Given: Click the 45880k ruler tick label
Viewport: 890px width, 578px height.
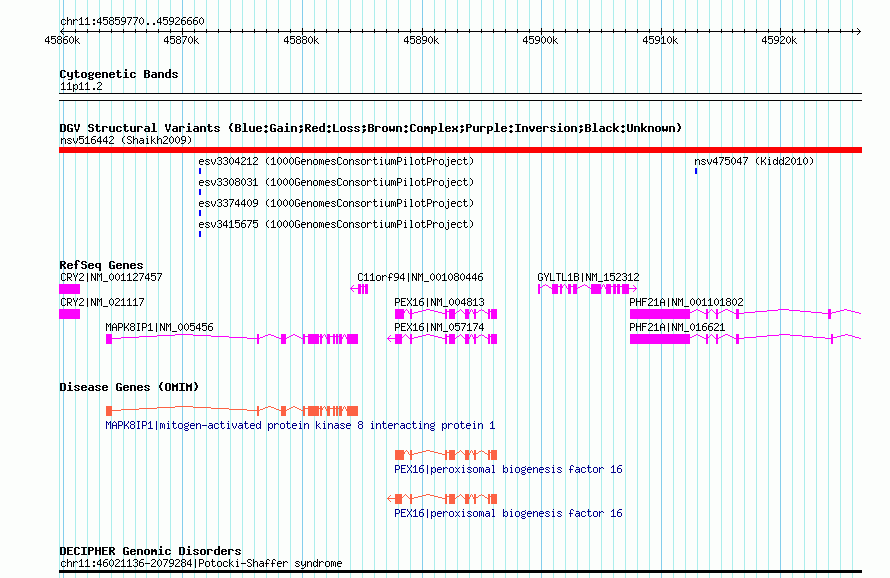Looking at the screenshot, I should [301, 41].
